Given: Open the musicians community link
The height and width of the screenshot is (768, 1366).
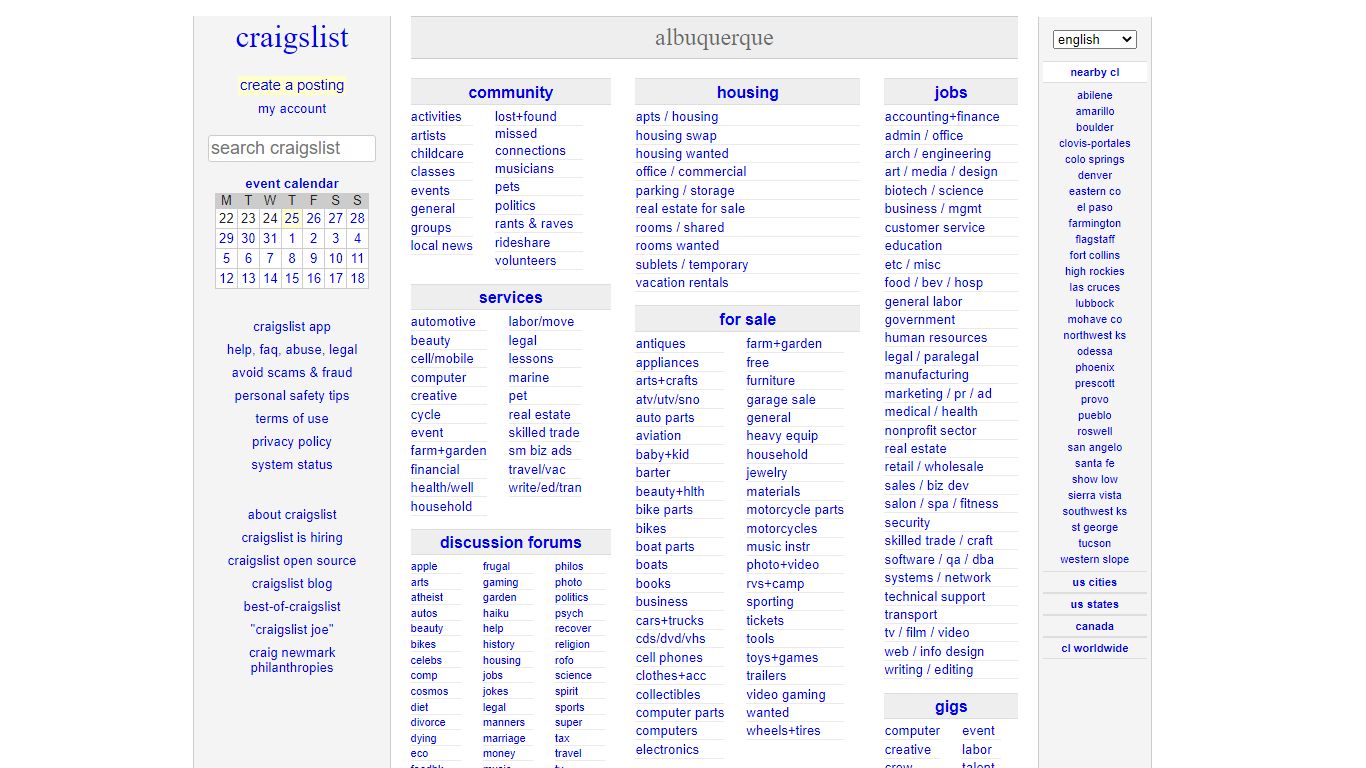Looking at the screenshot, I should tap(524, 169).
